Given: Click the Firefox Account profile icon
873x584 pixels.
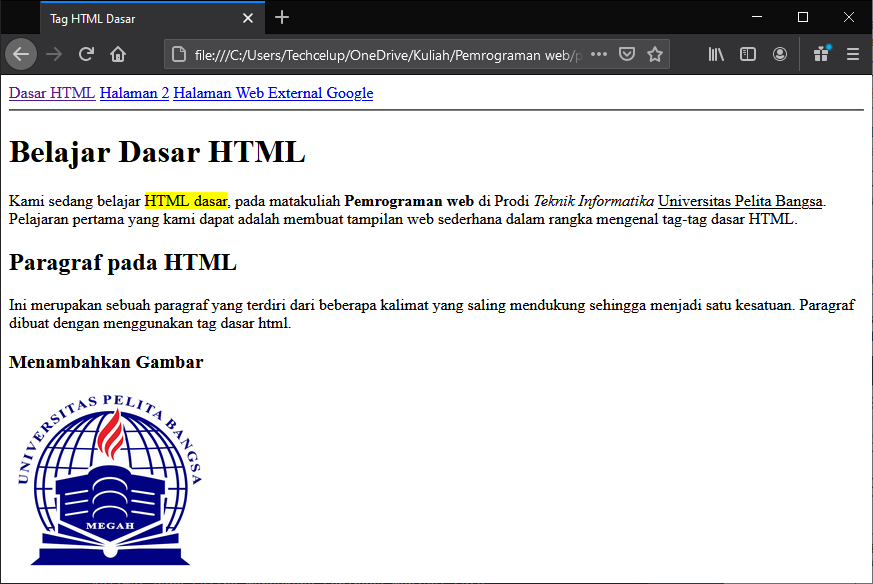Looking at the screenshot, I should 780,54.
